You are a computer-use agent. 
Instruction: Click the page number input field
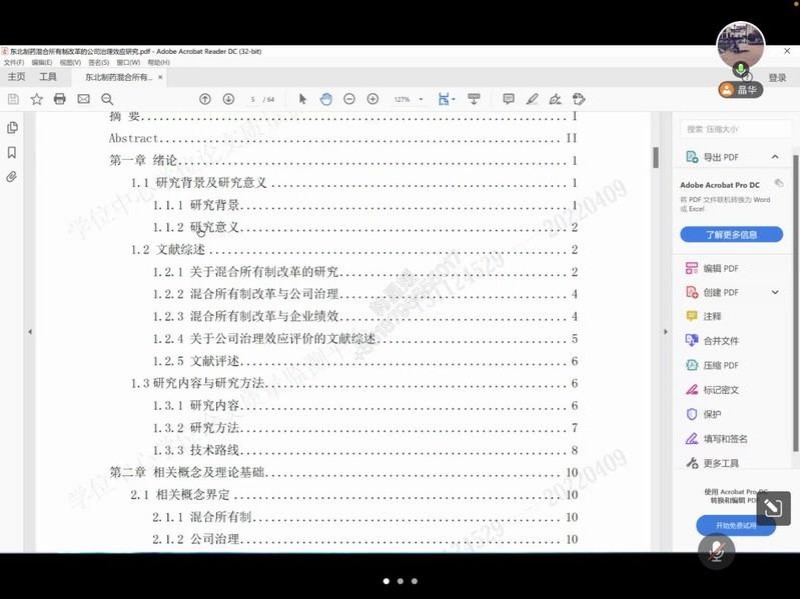(255, 100)
